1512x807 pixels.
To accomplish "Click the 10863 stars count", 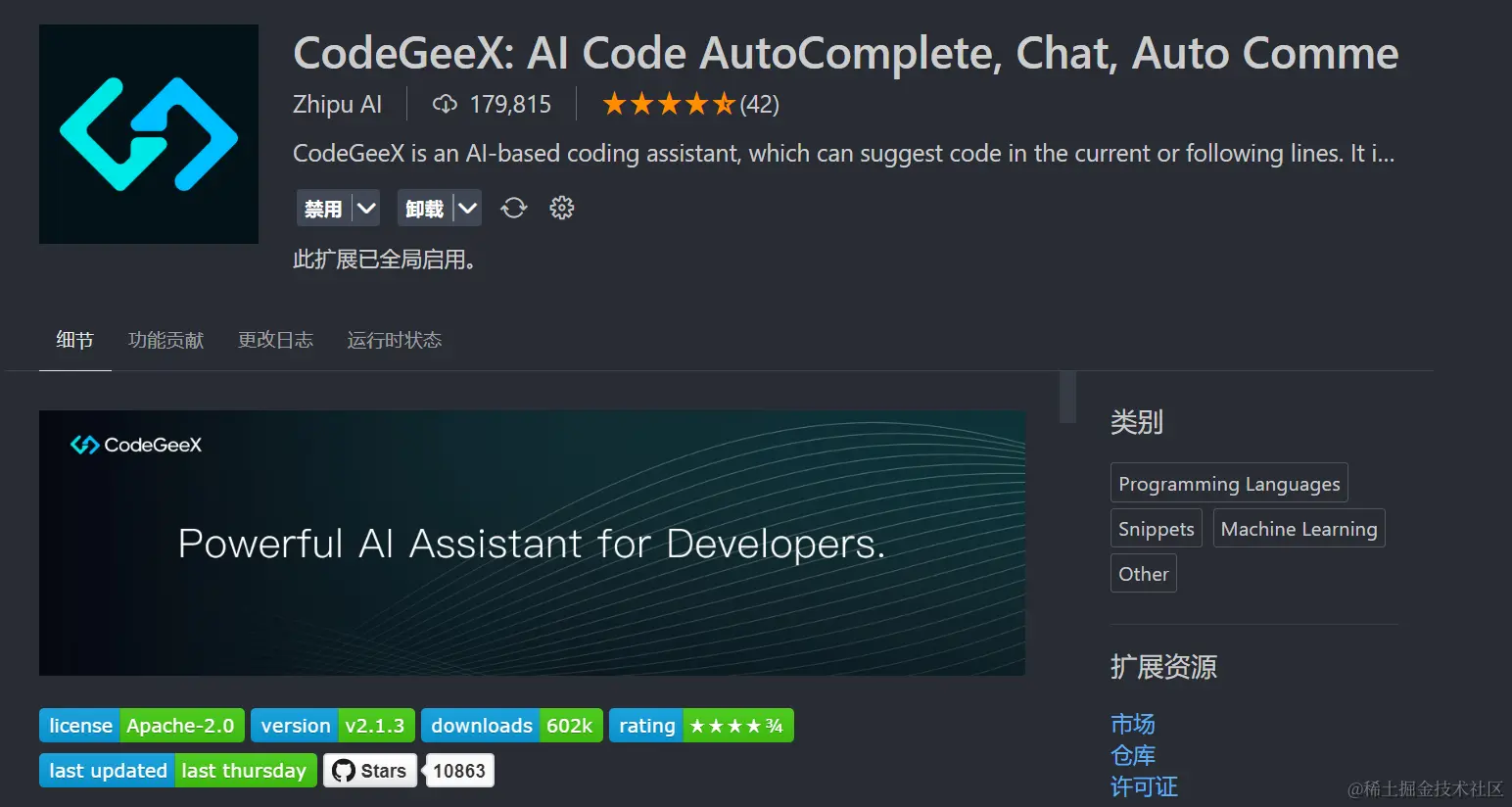I will click(459, 771).
